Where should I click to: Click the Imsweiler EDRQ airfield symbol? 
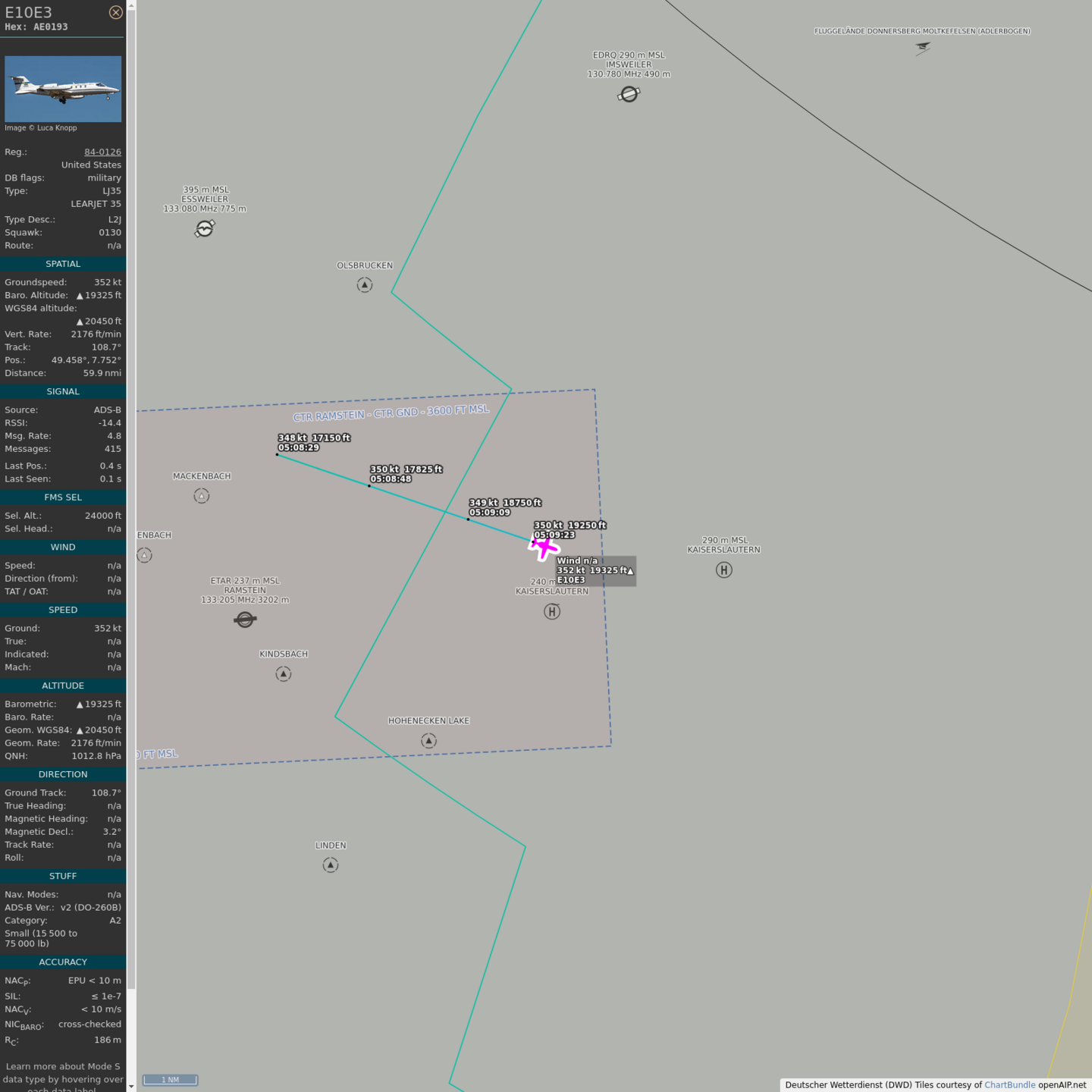point(629,94)
